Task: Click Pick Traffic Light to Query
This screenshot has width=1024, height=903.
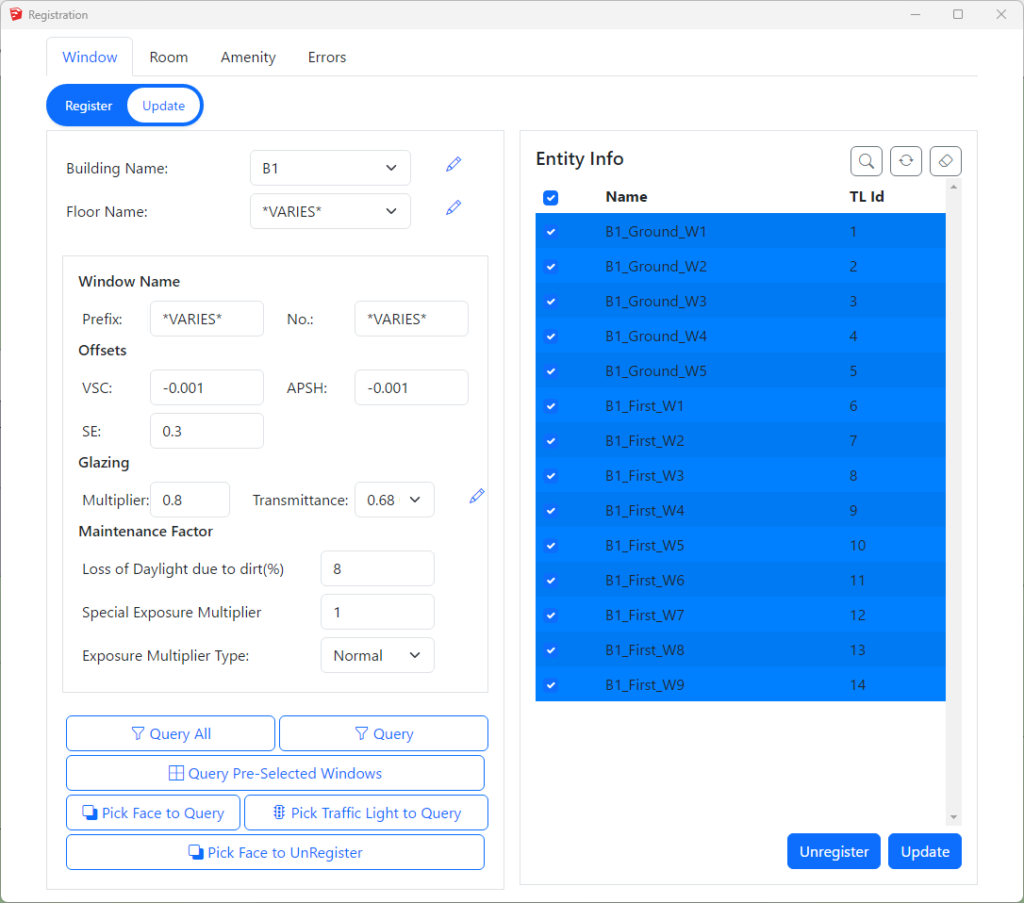Action: (x=366, y=813)
